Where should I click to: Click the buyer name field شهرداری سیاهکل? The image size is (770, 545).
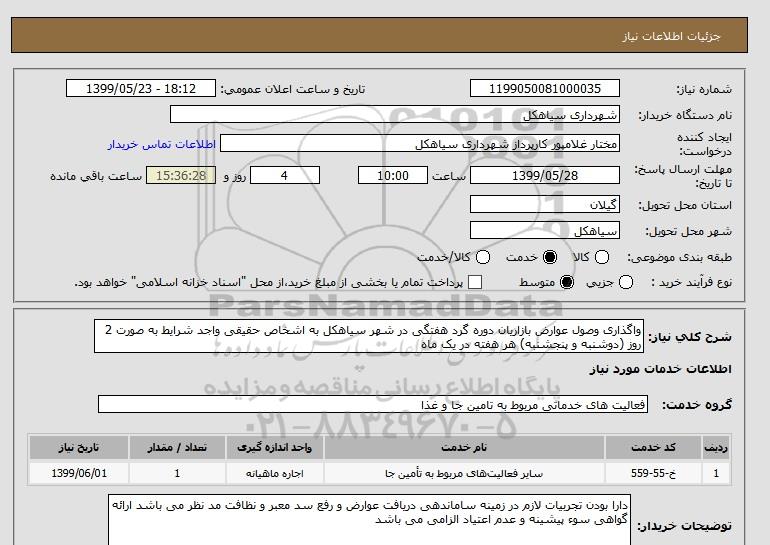(394, 114)
